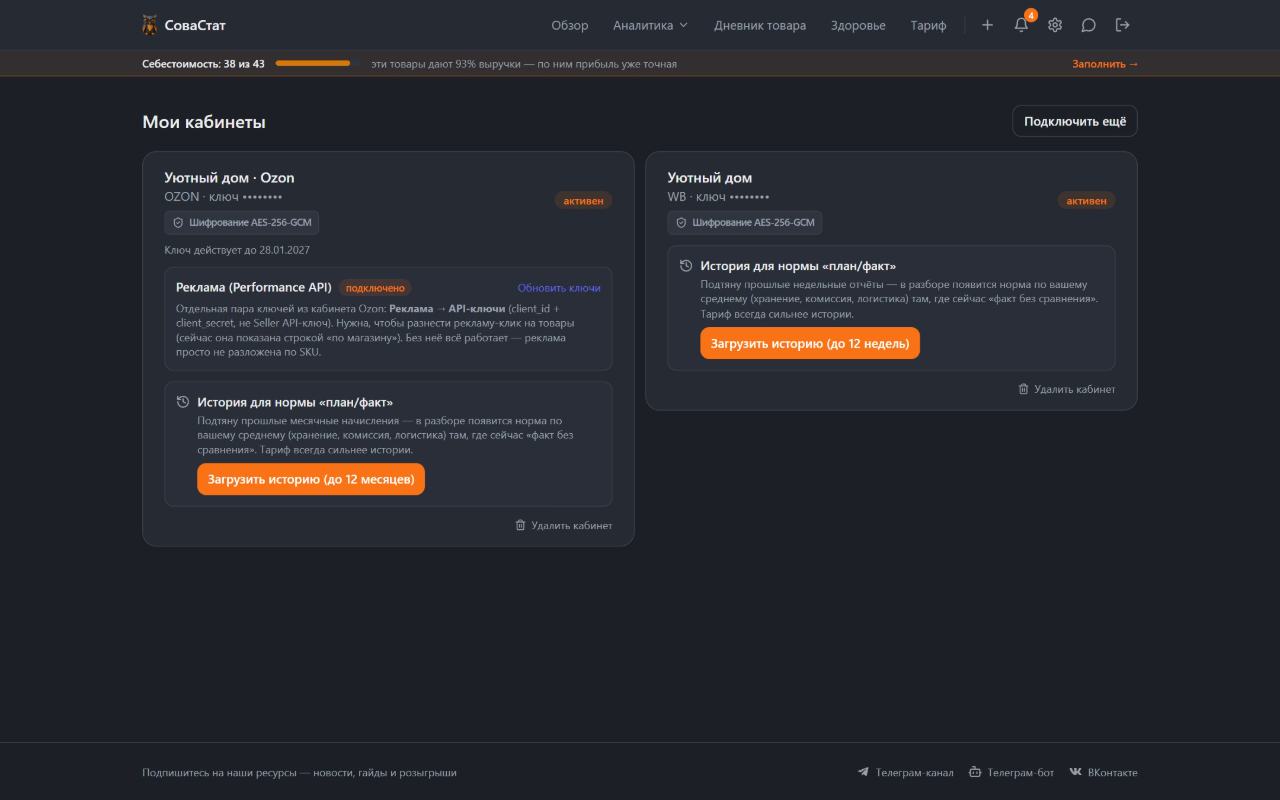
Task: Click Себестоимость: 38 из 43 text
Action: (x=203, y=64)
